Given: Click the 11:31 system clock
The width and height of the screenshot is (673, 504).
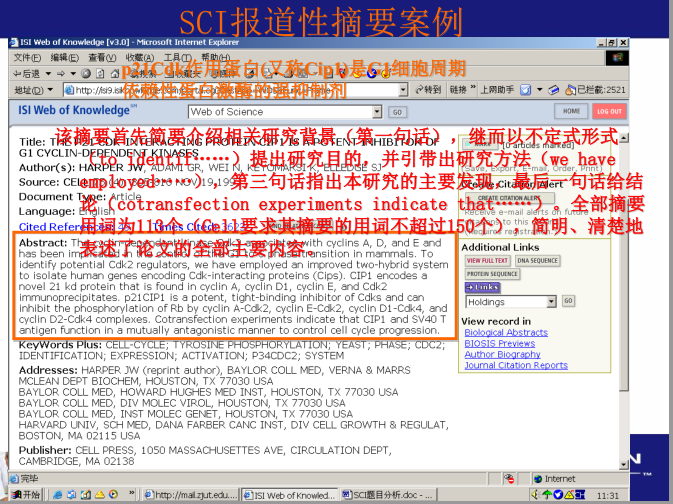Looking at the screenshot, I should [608, 495].
